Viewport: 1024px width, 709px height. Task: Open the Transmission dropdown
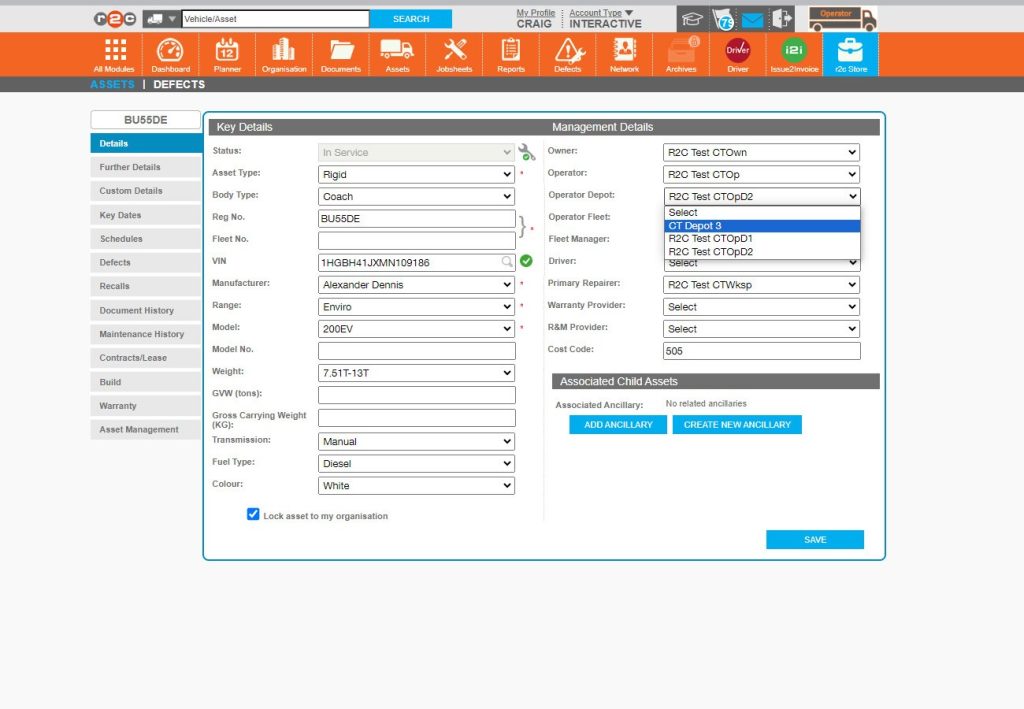click(x=416, y=440)
